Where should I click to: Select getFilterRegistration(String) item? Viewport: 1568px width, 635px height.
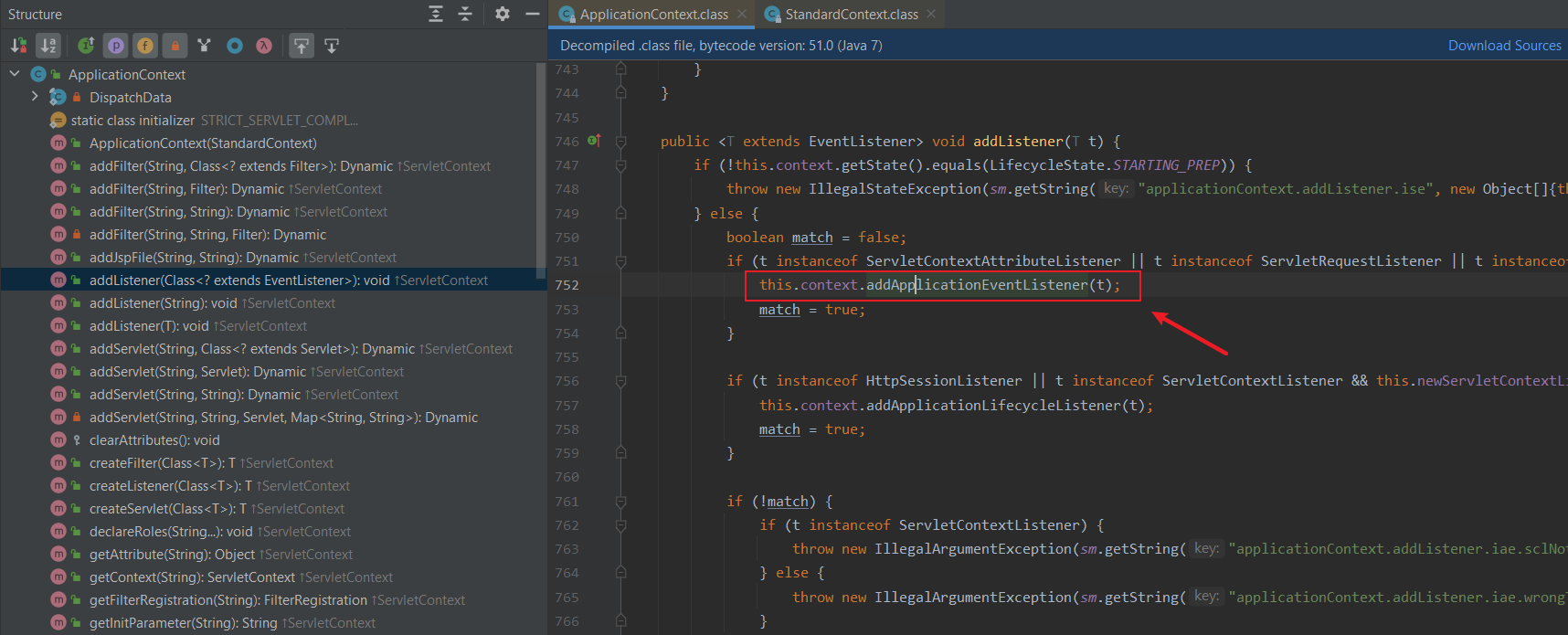tap(277, 600)
